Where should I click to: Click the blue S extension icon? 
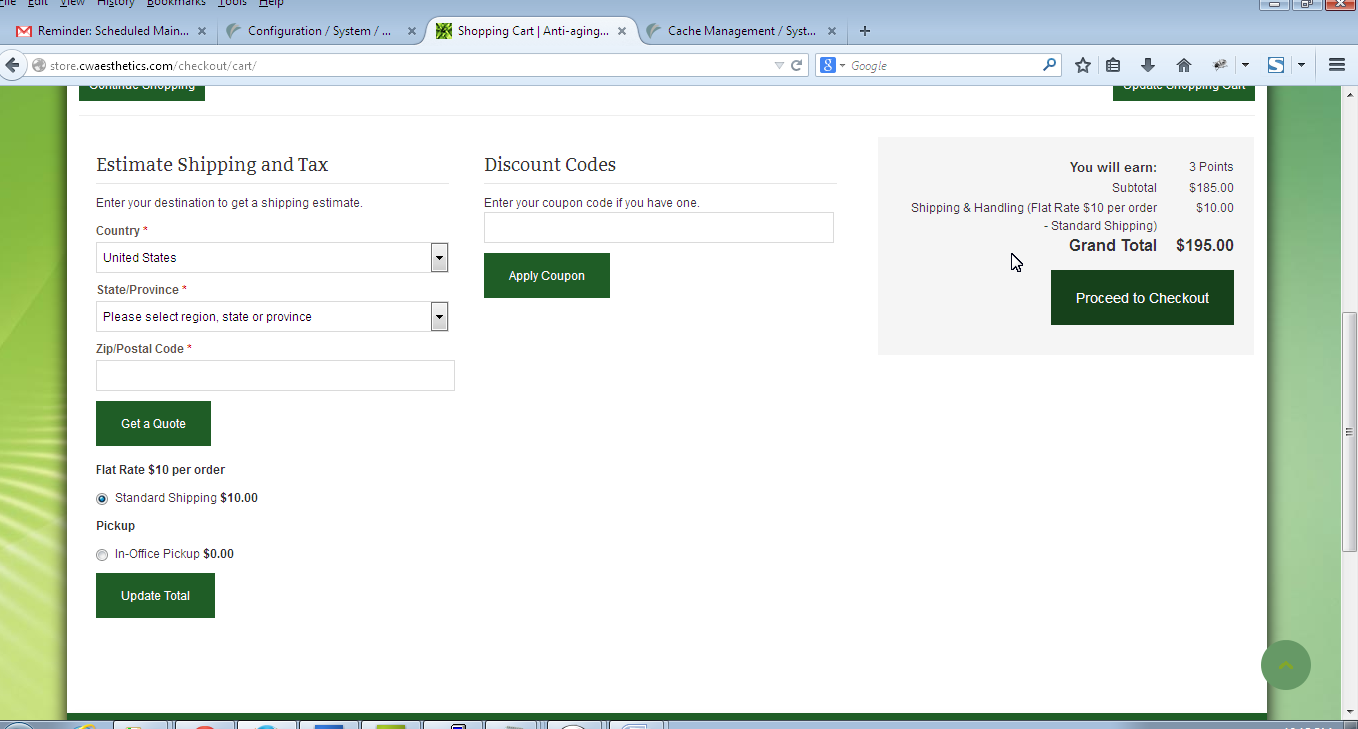(x=1276, y=65)
